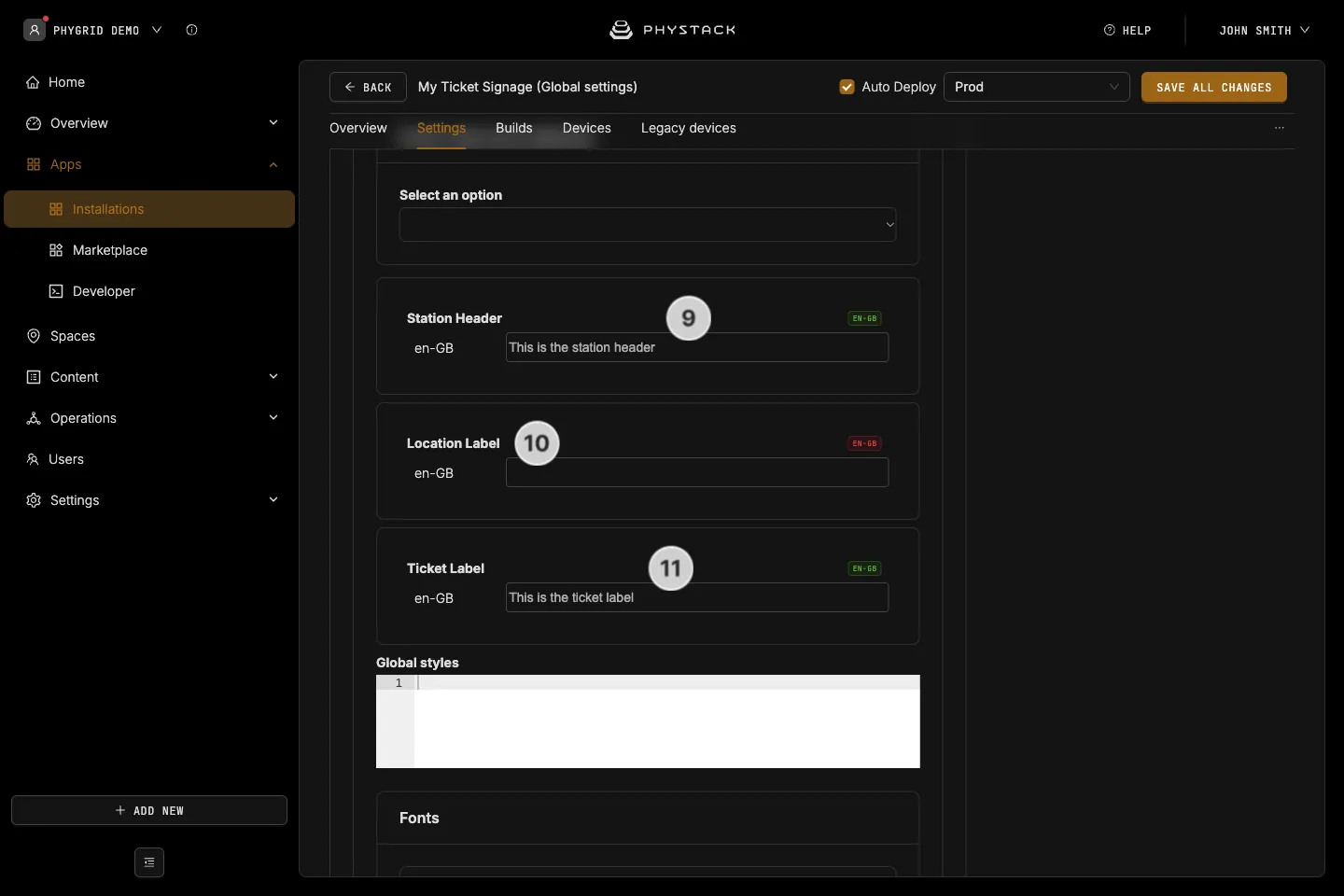The width and height of the screenshot is (1344, 896).
Task: Open the three-dots more options menu
Action: click(x=1280, y=128)
